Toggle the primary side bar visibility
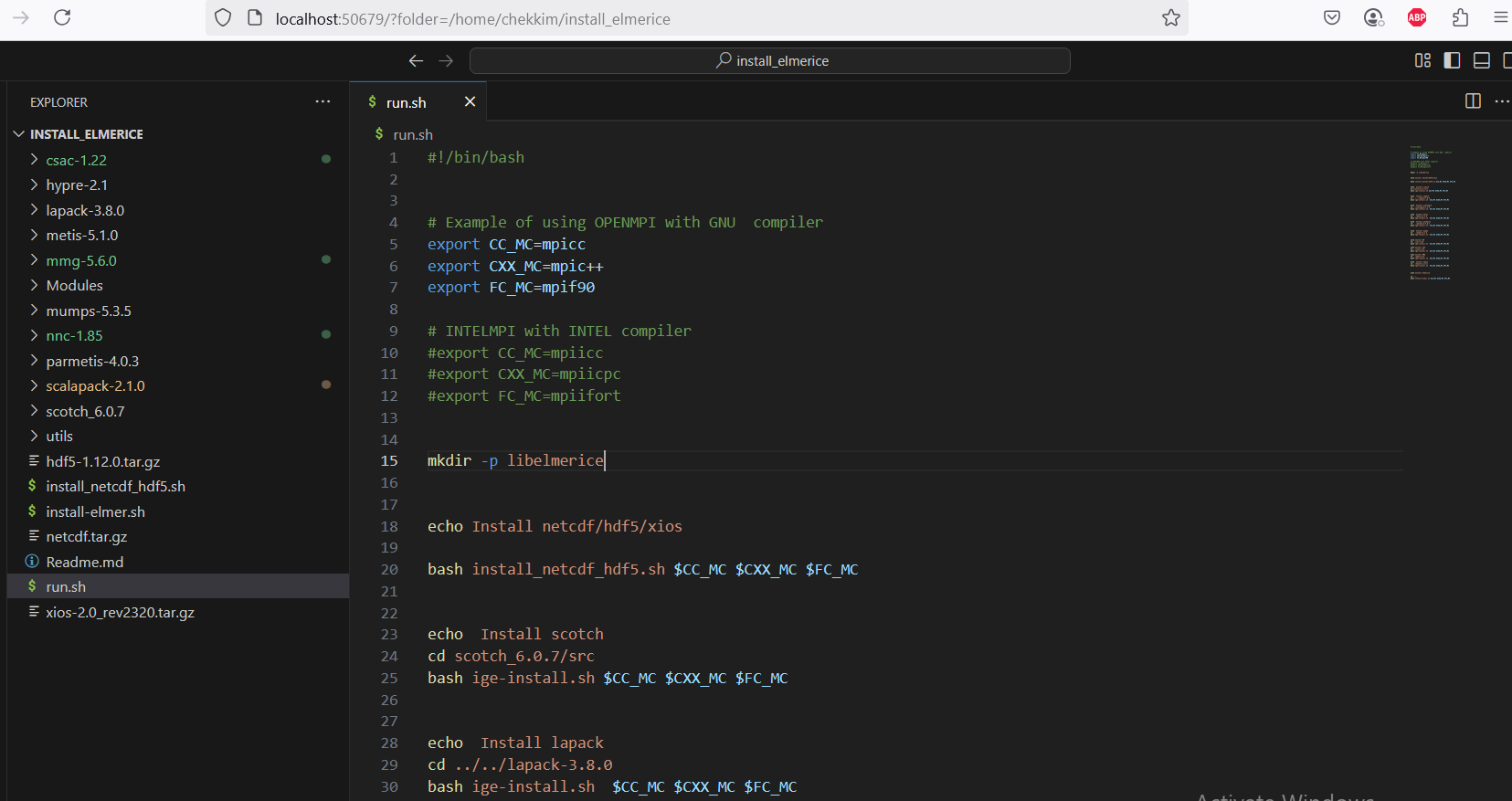Viewport: 1512px width, 801px height. click(x=1452, y=60)
